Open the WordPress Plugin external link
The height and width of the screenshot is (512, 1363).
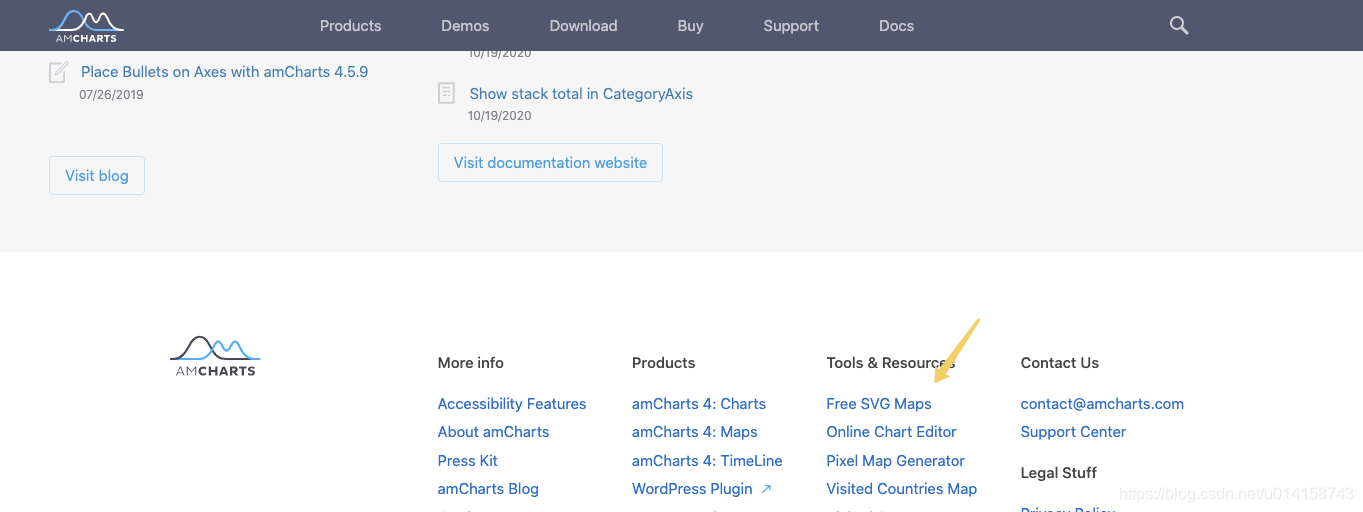[702, 489]
